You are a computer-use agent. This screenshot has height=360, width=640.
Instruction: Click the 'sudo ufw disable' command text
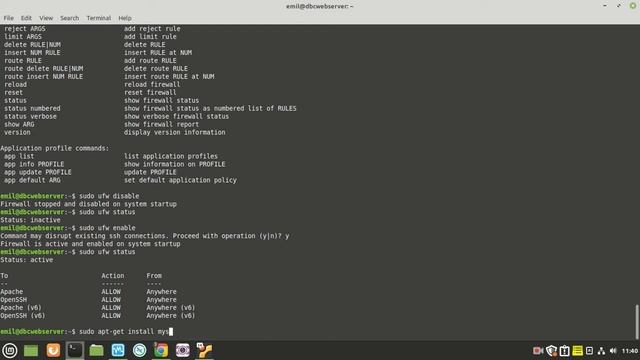[109, 196]
